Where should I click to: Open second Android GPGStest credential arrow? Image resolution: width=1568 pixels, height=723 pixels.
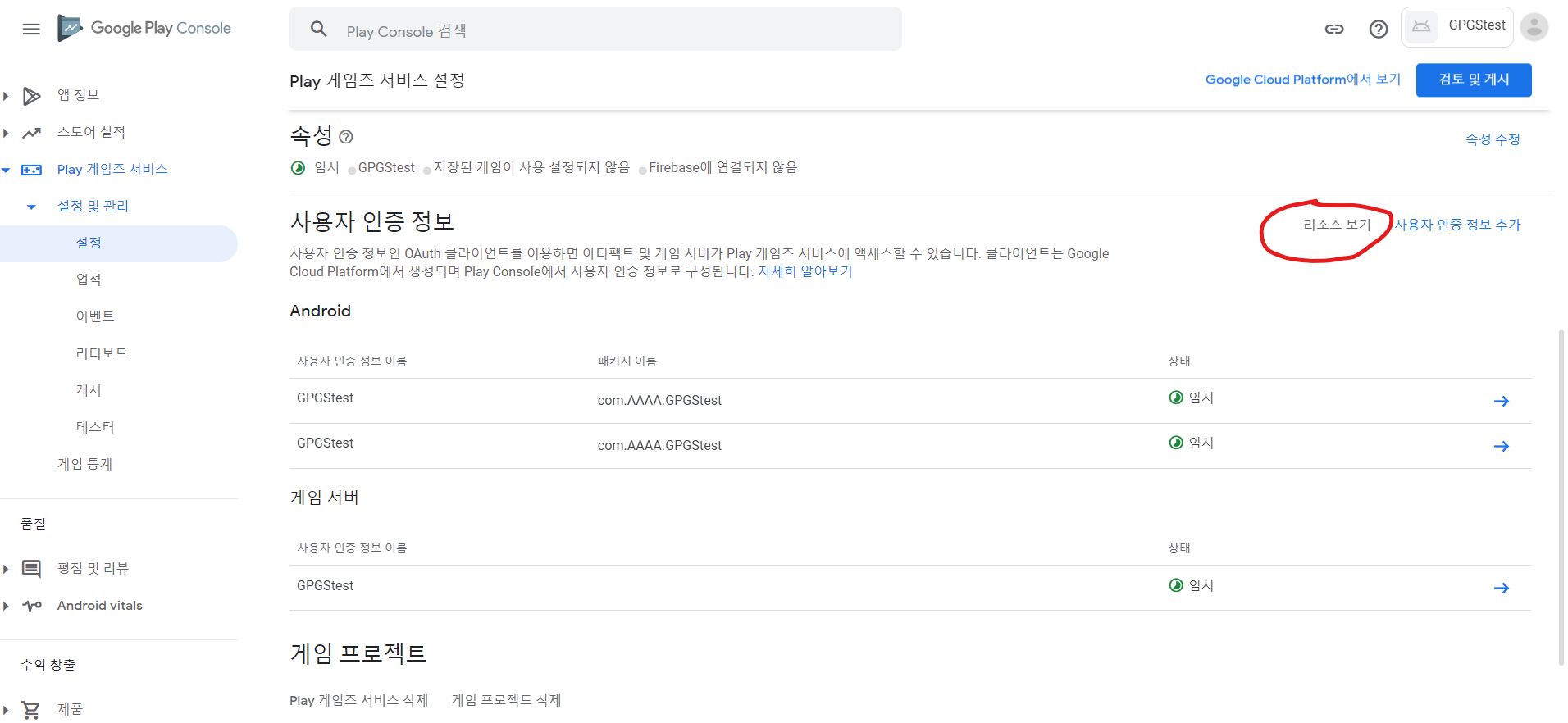point(1501,446)
